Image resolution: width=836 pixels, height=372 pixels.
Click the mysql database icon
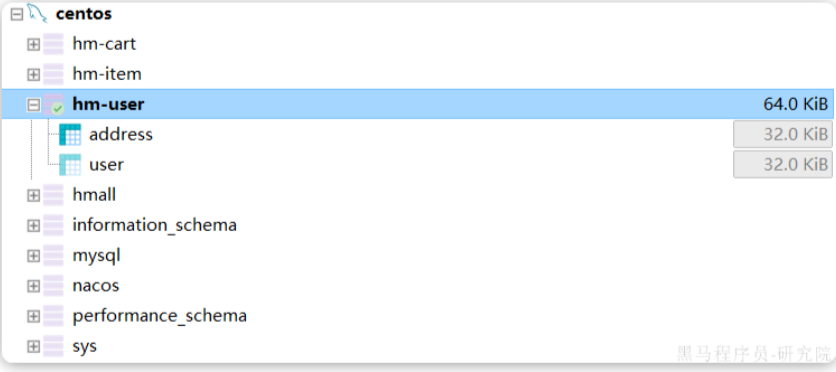pyautogui.click(x=53, y=255)
